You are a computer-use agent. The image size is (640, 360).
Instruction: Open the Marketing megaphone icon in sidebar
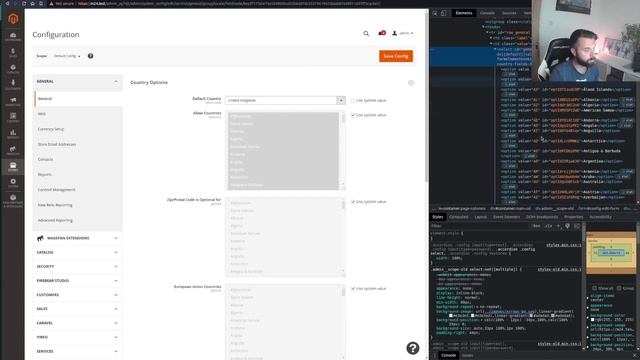click(13, 101)
